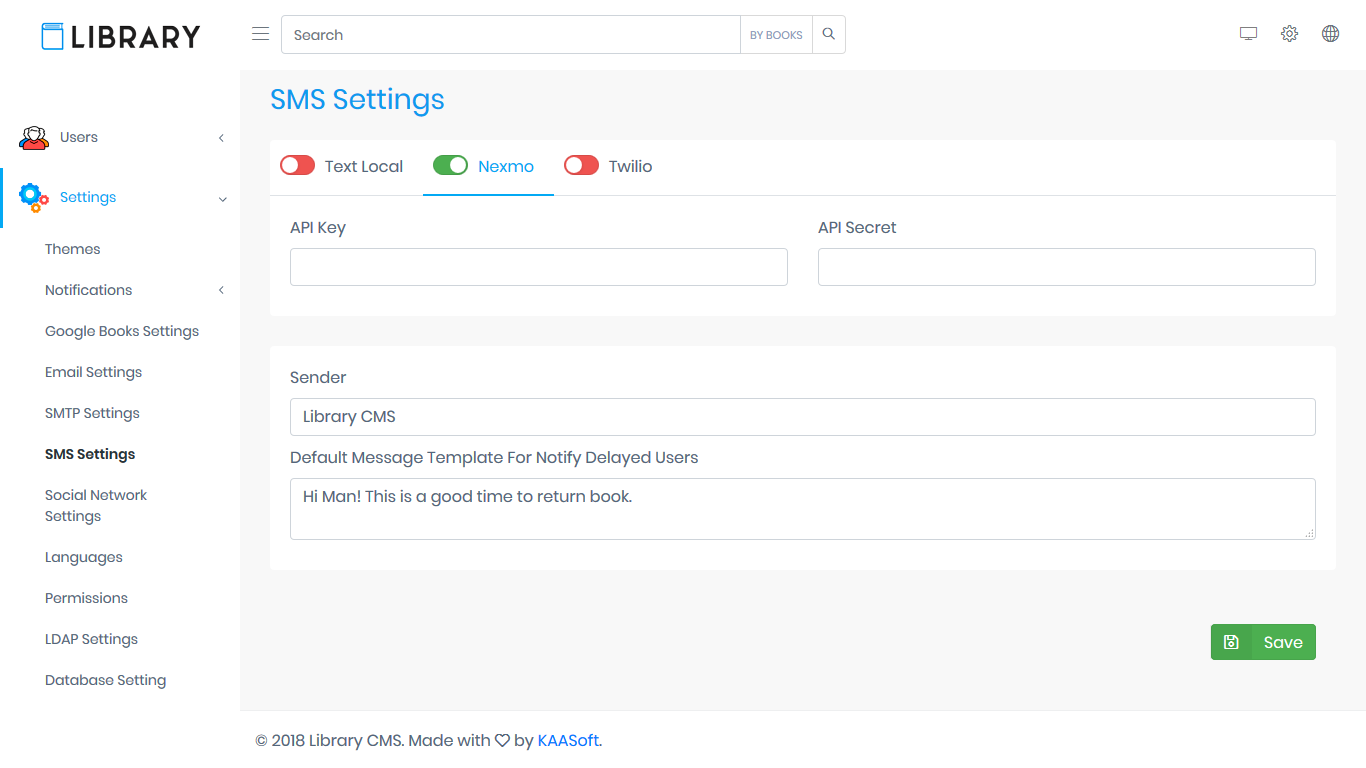Click the By Books search filter
Image resolution: width=1366 pixels, height=768 pixels.
tap(776, 35)
